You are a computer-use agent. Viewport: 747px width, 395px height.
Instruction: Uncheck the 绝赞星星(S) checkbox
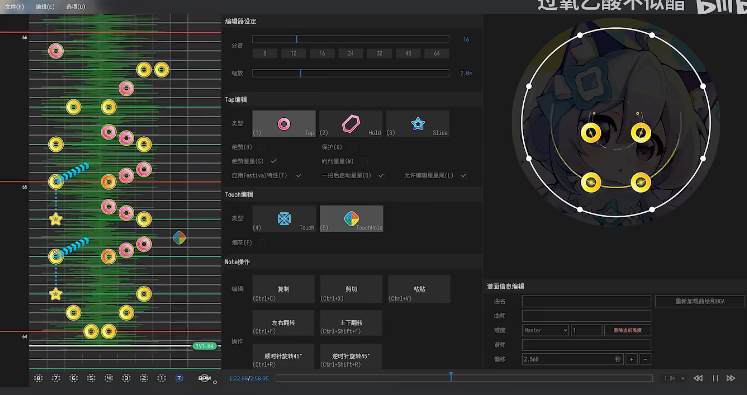click(x=273, y=162)
